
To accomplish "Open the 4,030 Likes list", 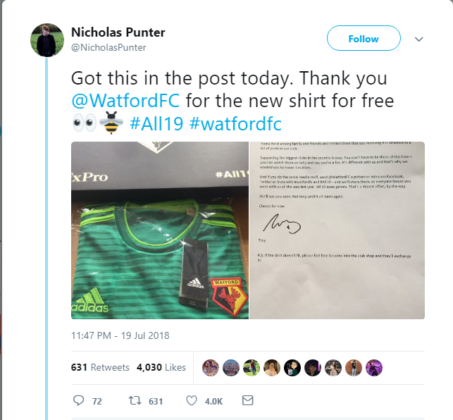I will 161,367.
